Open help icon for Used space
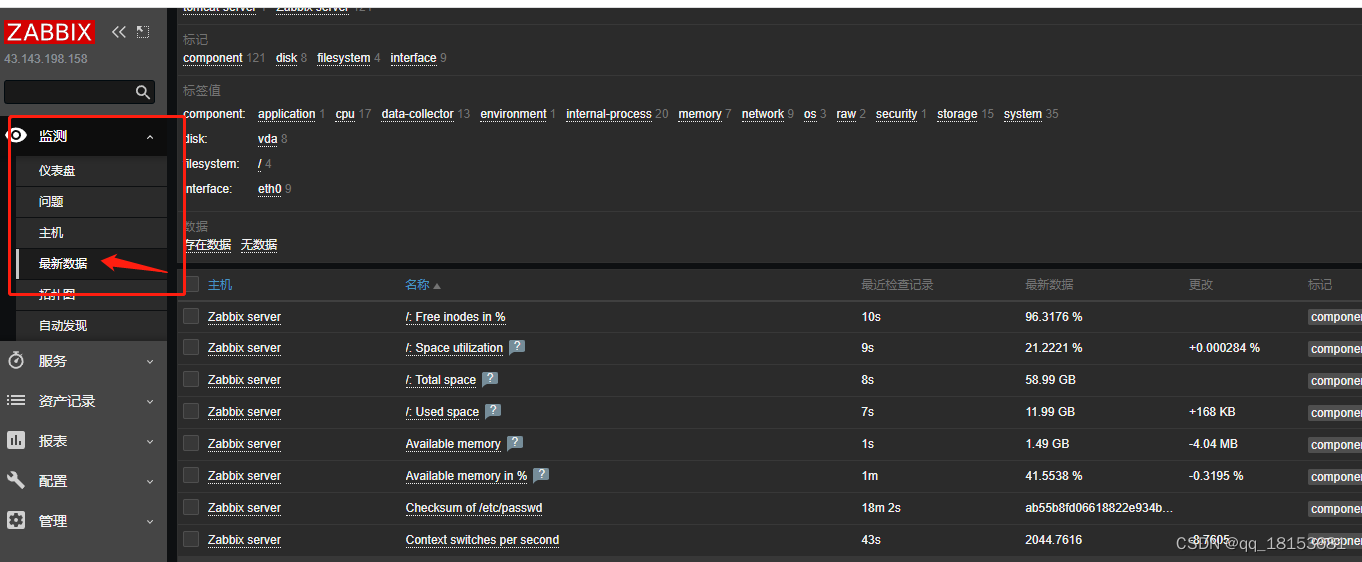The height and width of the screenshot is (562, 1362). click(x=493, y=411)
